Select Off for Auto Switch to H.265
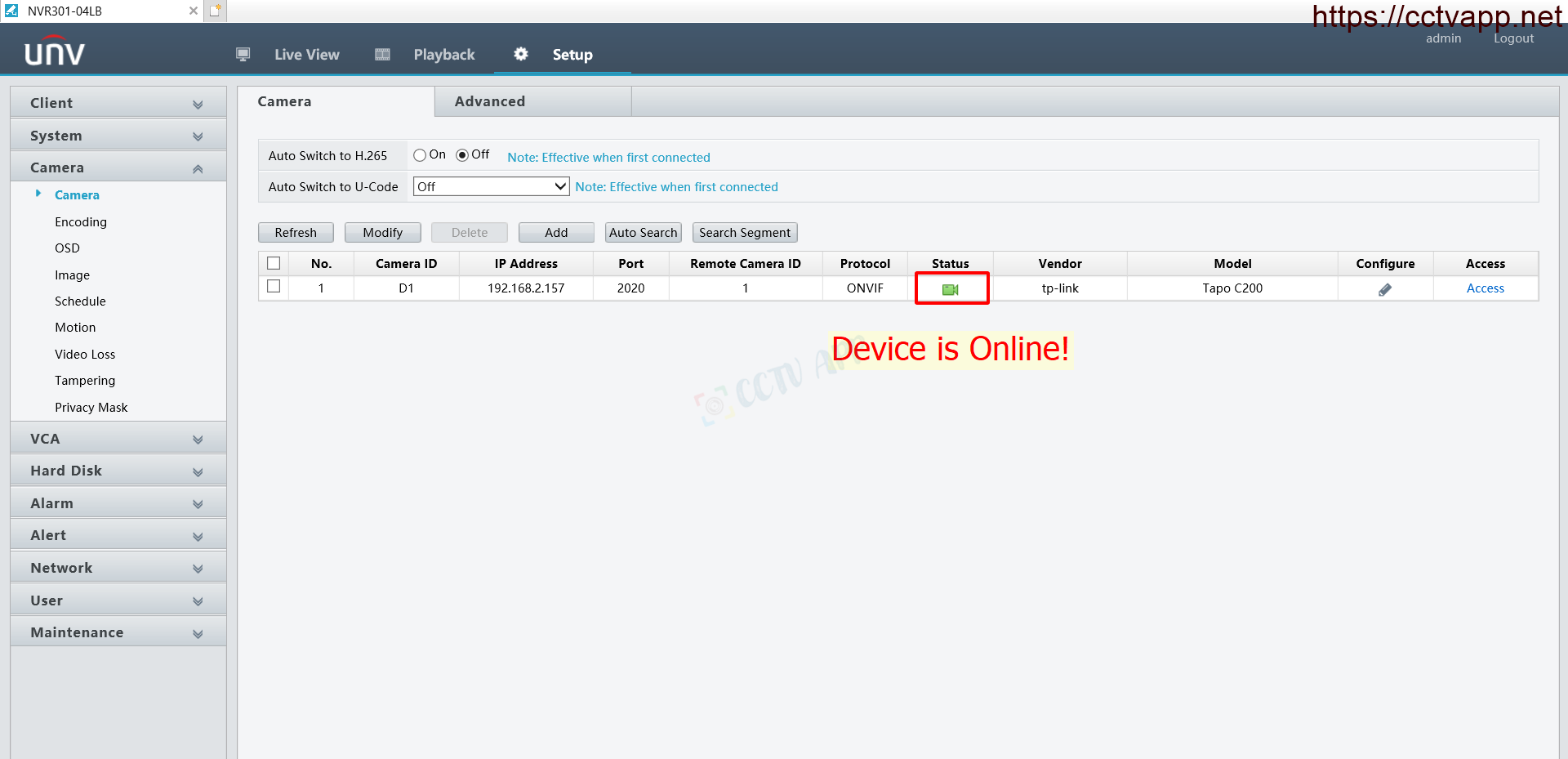Viewport: 1568px width, 759px height. [x=462, y=155]
